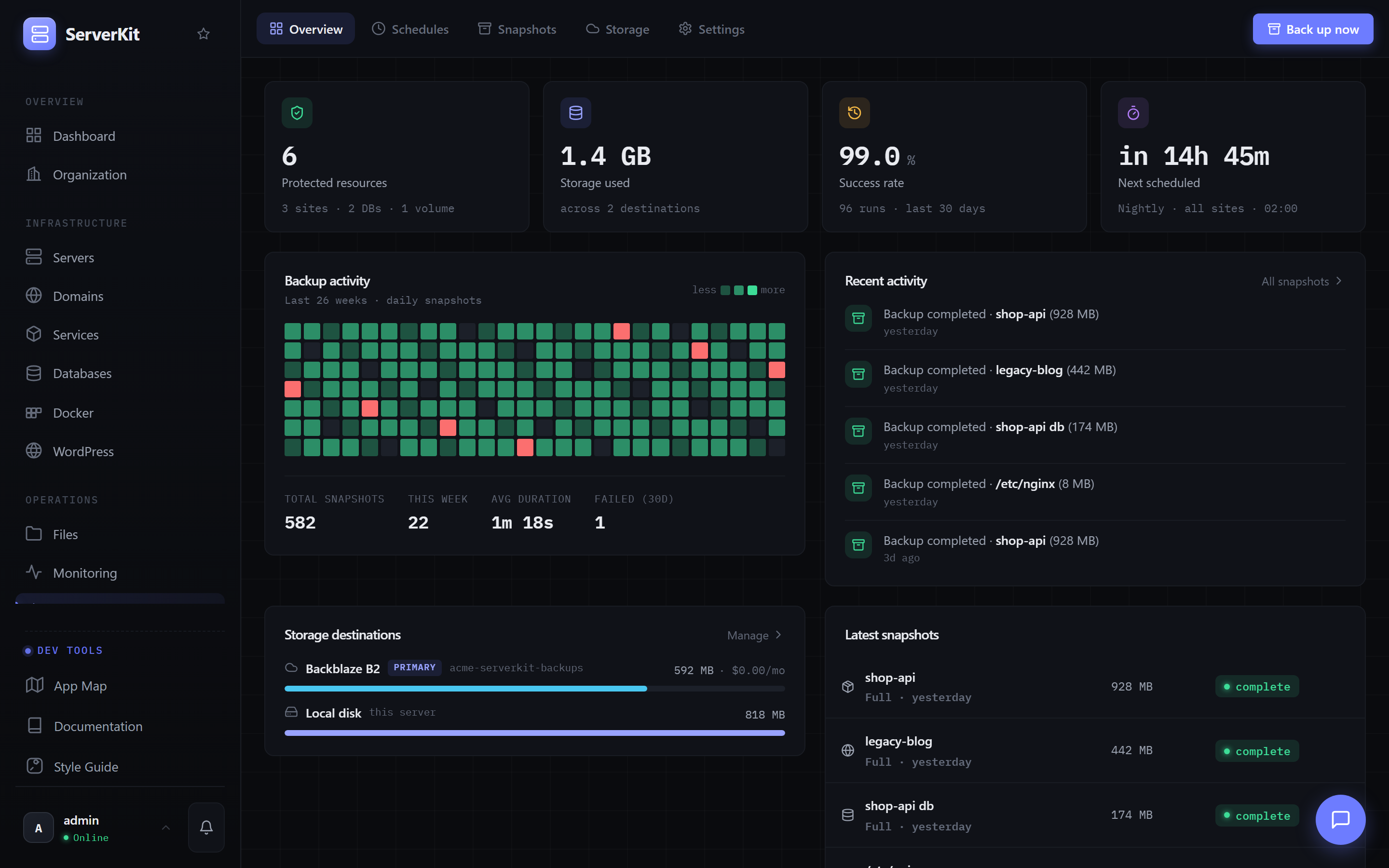Open Dashboard in the sidebar
This screenshot has width=1389, height=868.
(120, 136)
